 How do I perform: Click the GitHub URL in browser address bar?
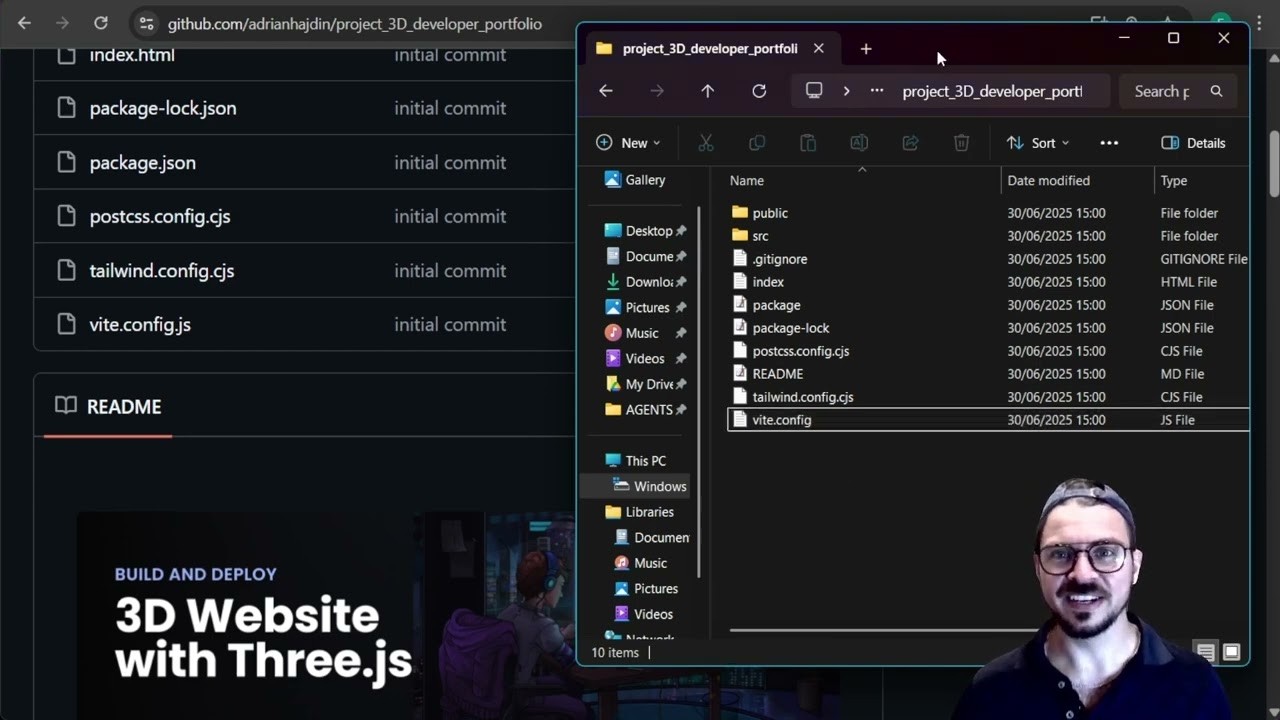[355, 24]
